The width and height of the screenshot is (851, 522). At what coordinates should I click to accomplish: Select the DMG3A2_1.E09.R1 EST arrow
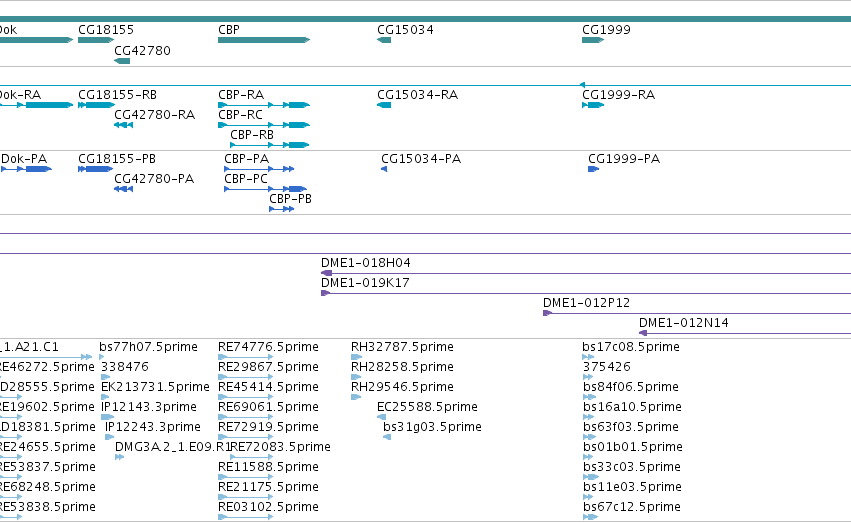[x=119, y=457]
